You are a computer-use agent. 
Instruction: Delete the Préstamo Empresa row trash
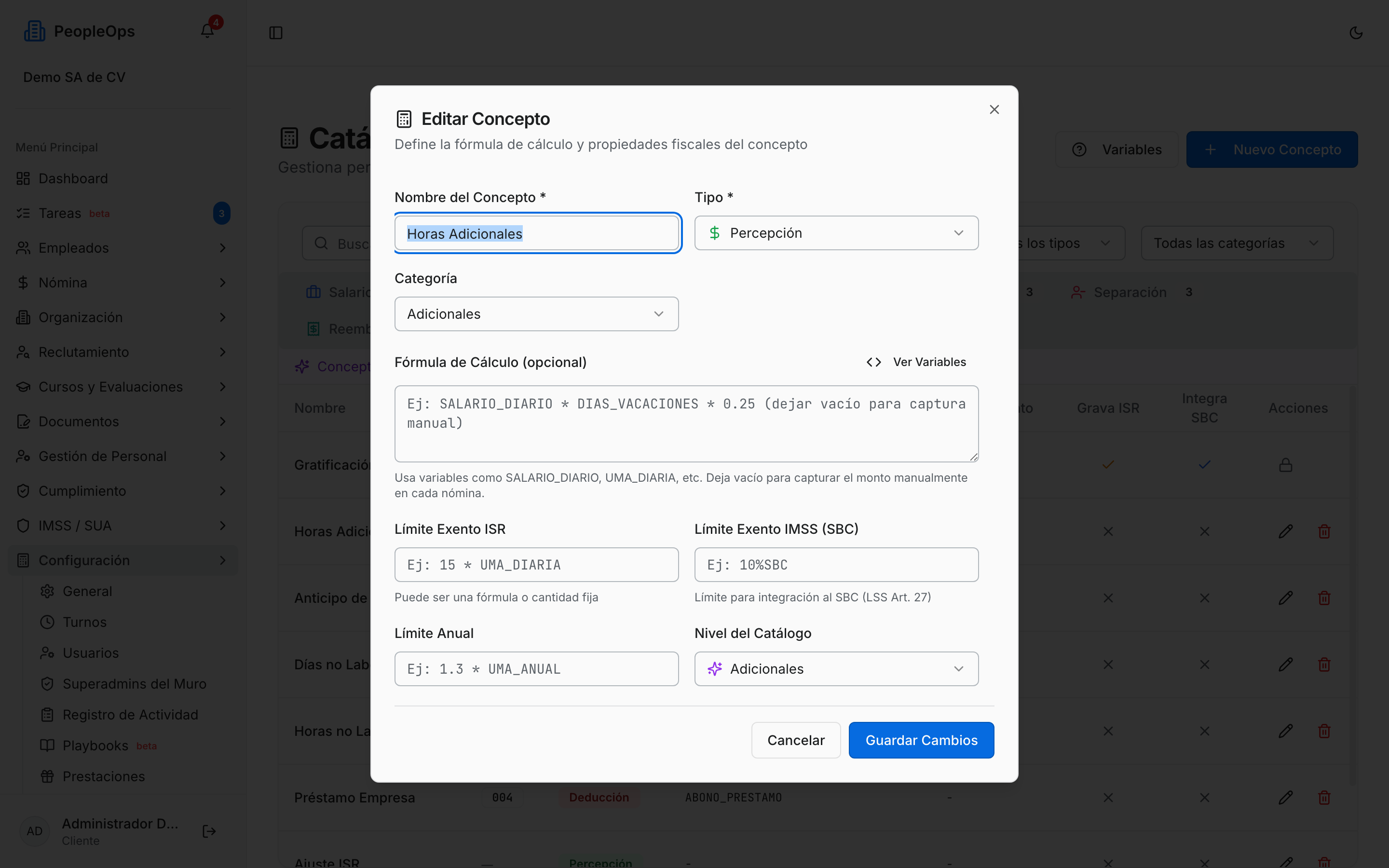tap(1324, 798)
